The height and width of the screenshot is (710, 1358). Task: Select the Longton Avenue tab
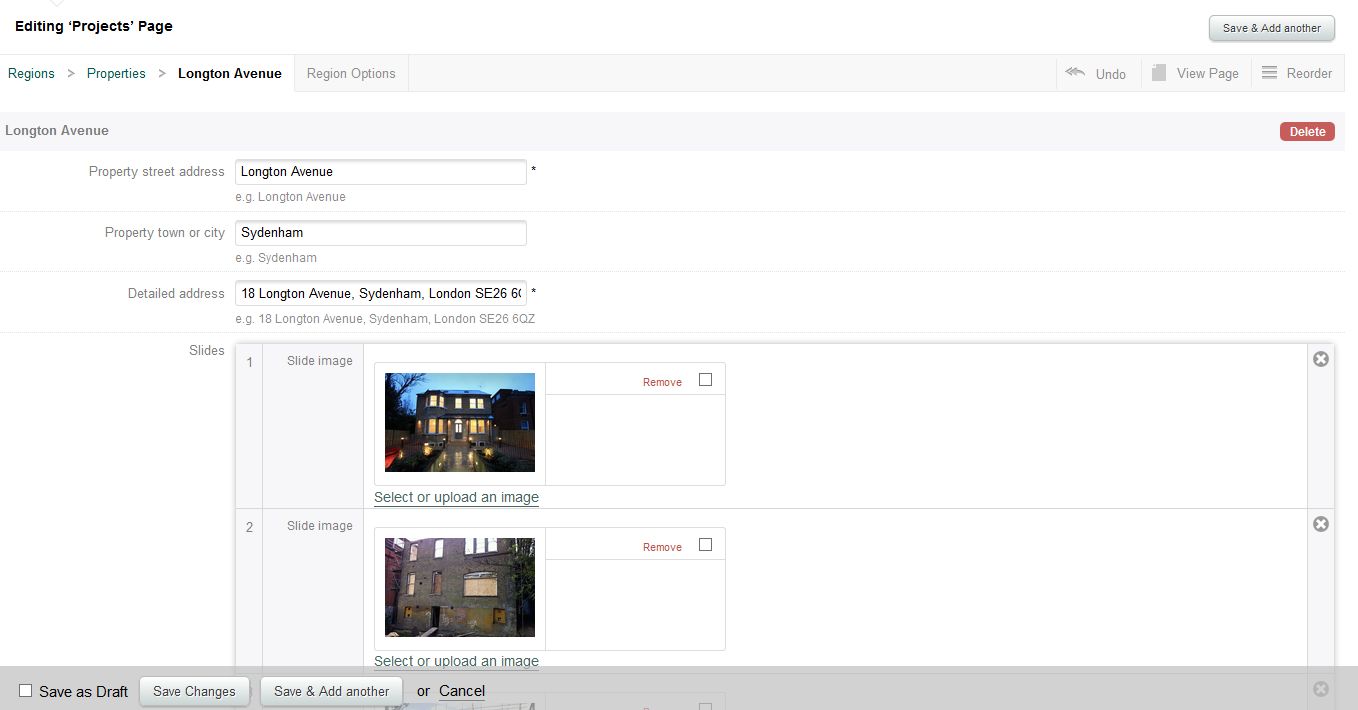pyautogui.click(x=230, y=73)
